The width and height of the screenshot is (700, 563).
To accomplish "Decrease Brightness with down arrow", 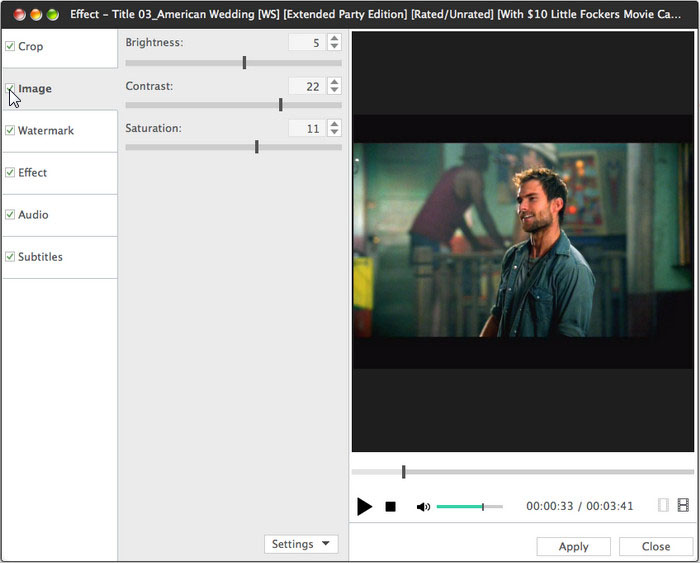I will [x=334, y=46].
